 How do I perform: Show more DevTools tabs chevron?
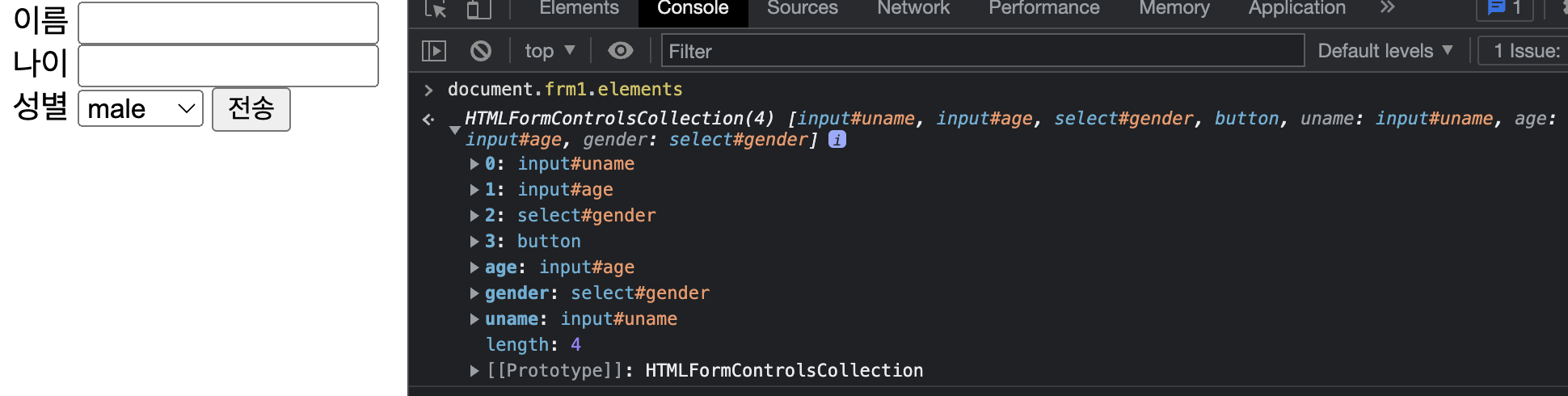[x=1388, y=7]
